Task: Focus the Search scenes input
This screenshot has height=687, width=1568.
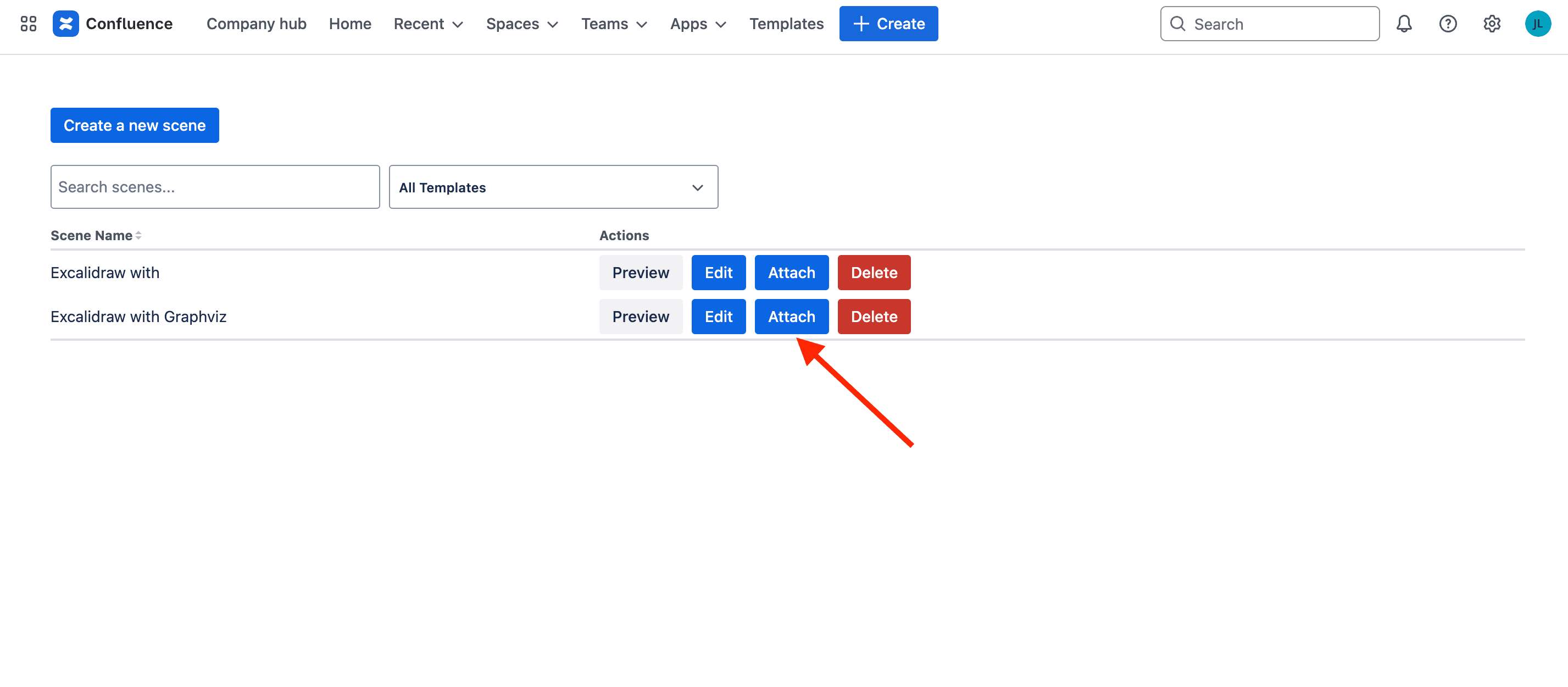Action: (x=215, y=187)
